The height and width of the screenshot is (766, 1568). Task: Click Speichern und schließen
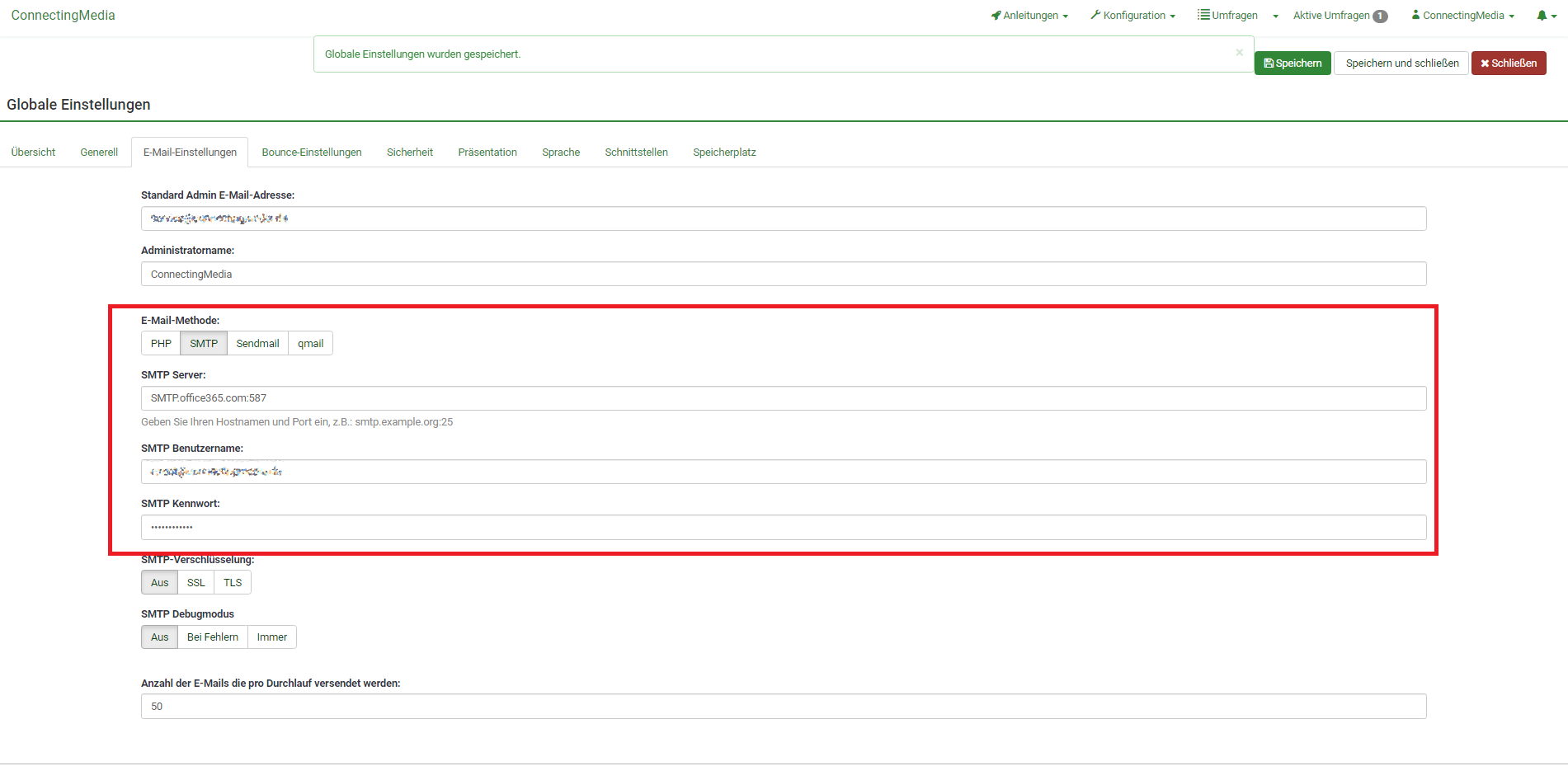(1401, 63)
